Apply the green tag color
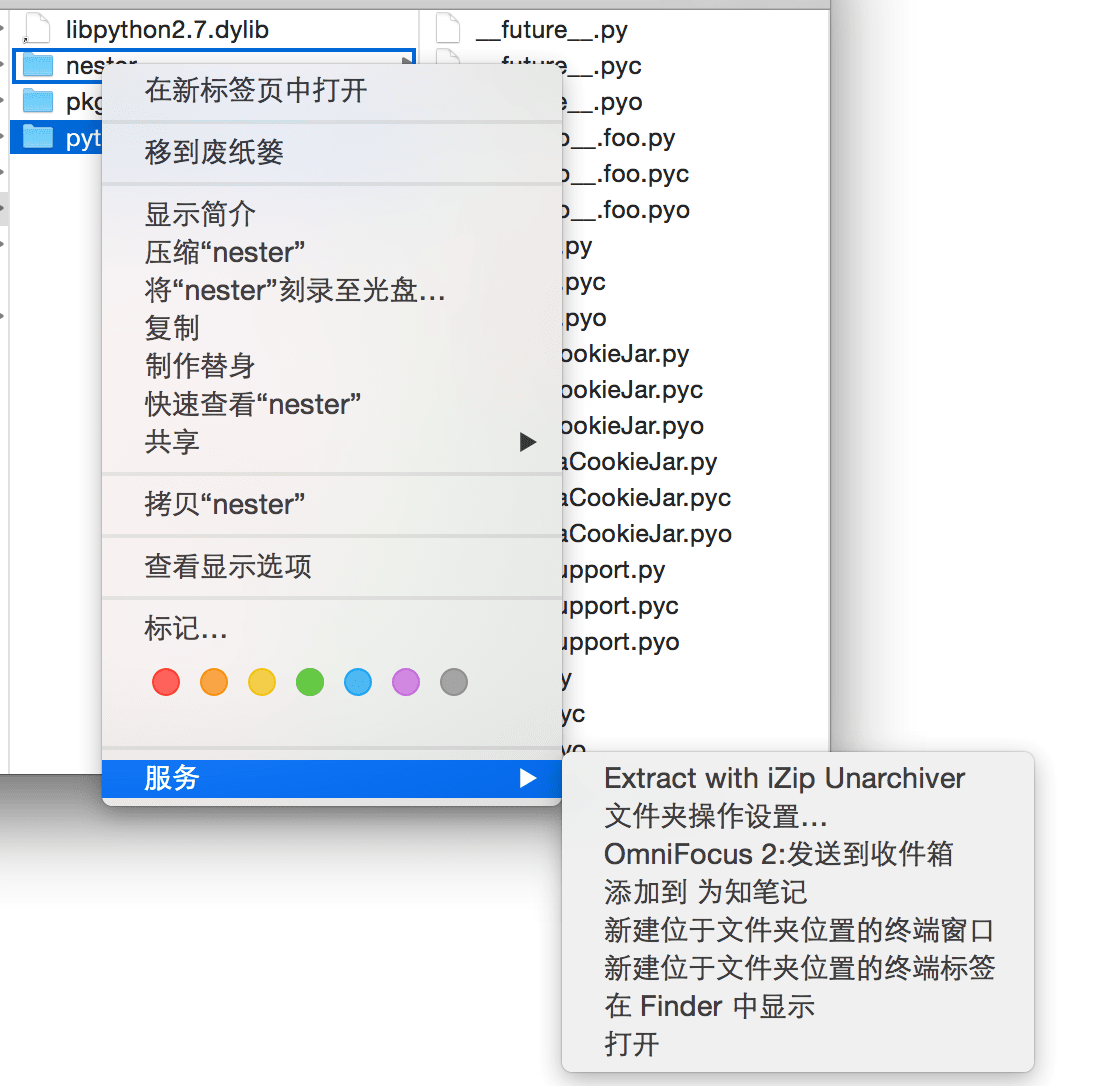The height and width of the screenshot is (1086, 1096). tap(310, 683)
